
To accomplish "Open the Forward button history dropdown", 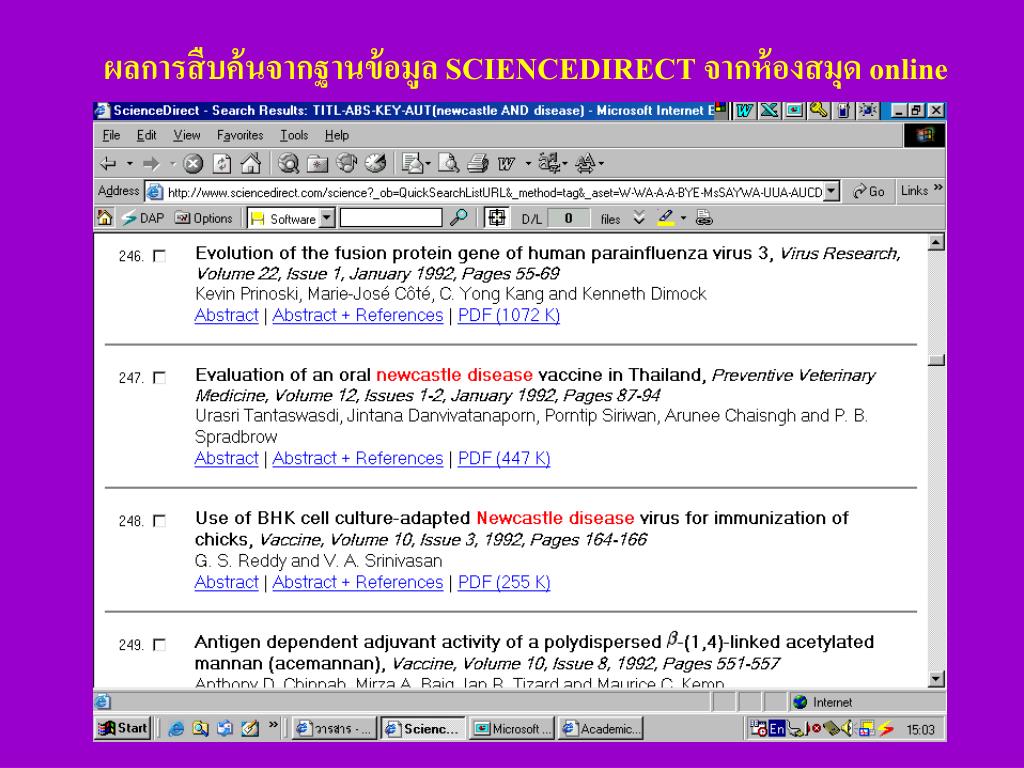I will [x=172, y=164].
